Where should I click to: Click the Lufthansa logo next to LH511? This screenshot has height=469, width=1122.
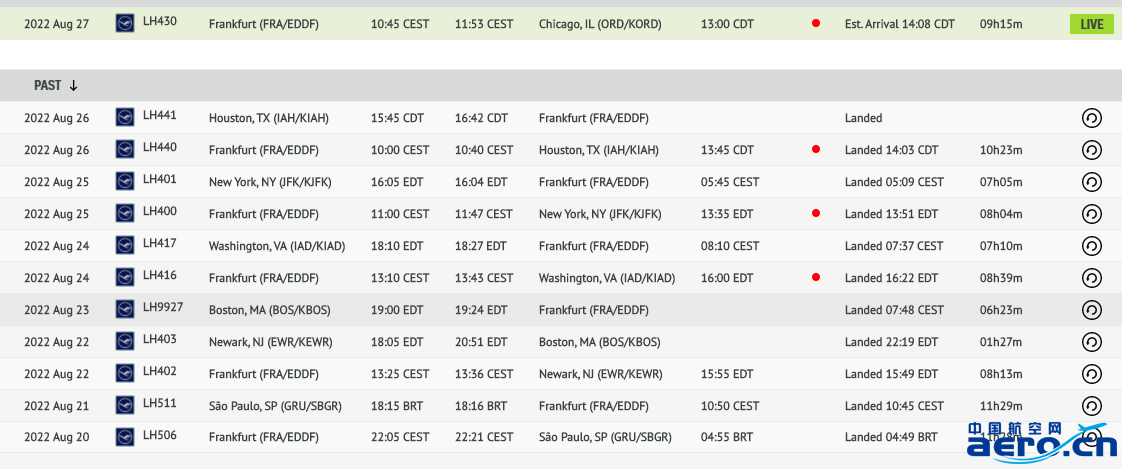[125, 406]
